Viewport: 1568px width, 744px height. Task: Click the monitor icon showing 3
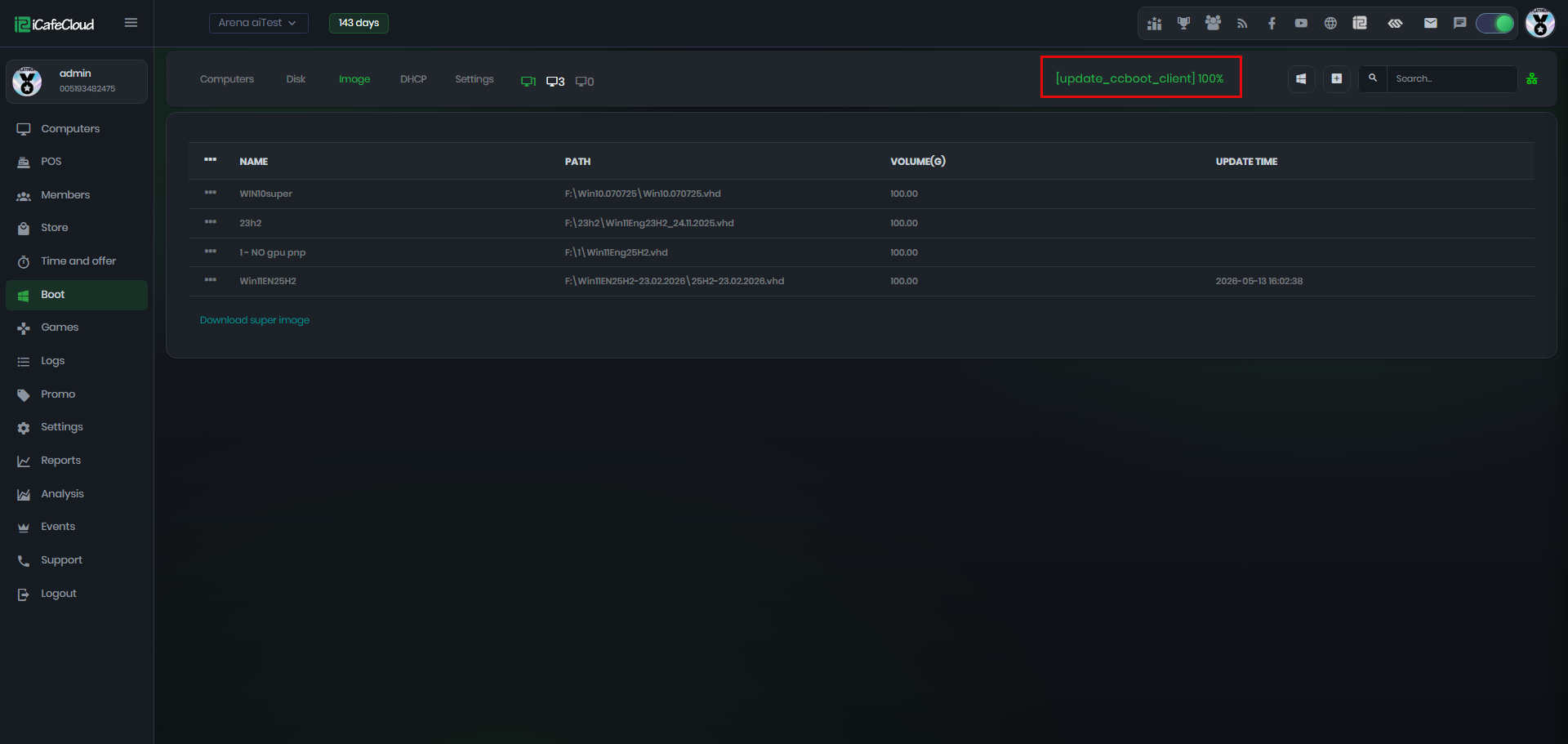(x=555, y=81)
